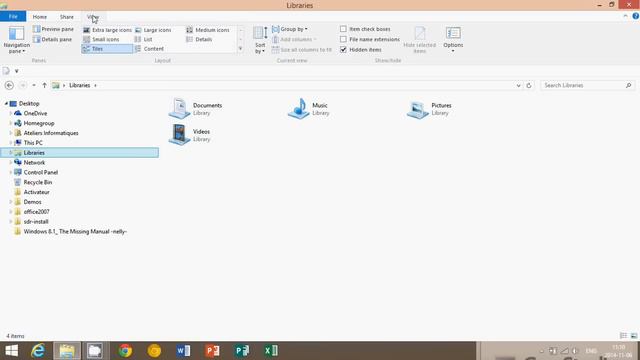Viewport: 640px width, 360px height.
Task: Expand the layout gallery more arrow
Action: point(240,49)
